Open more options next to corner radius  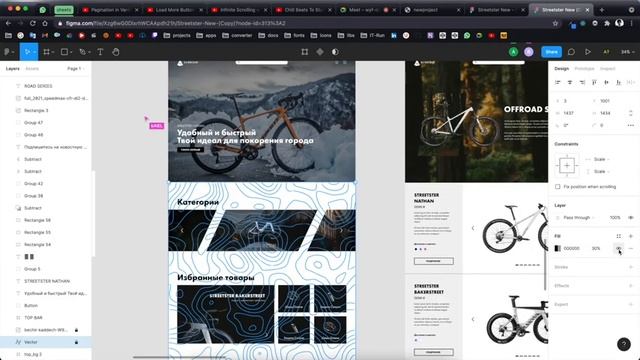(x=631, y=125)
